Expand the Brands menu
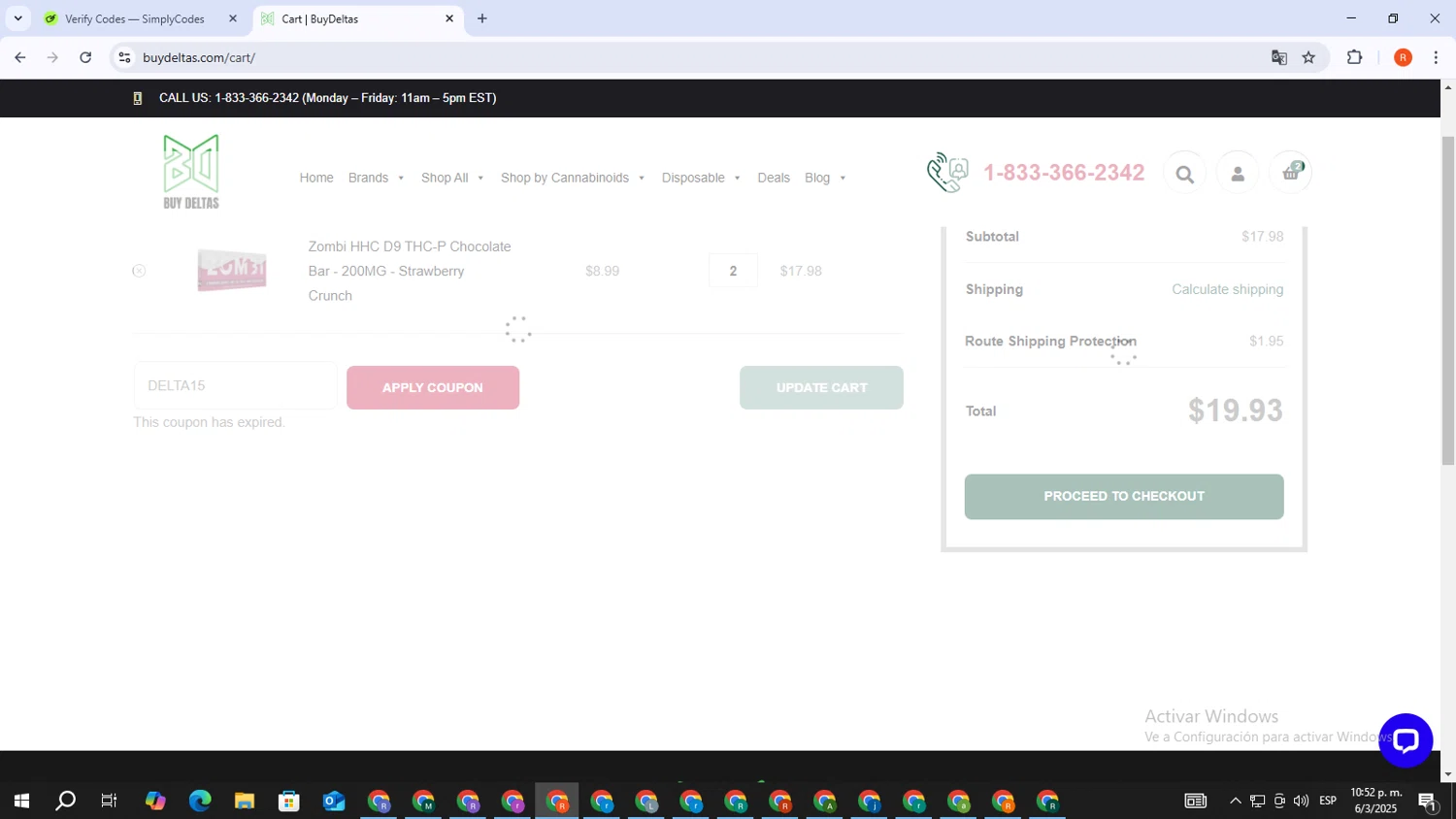Viewport: 1456px width, 819px height. 376,178
